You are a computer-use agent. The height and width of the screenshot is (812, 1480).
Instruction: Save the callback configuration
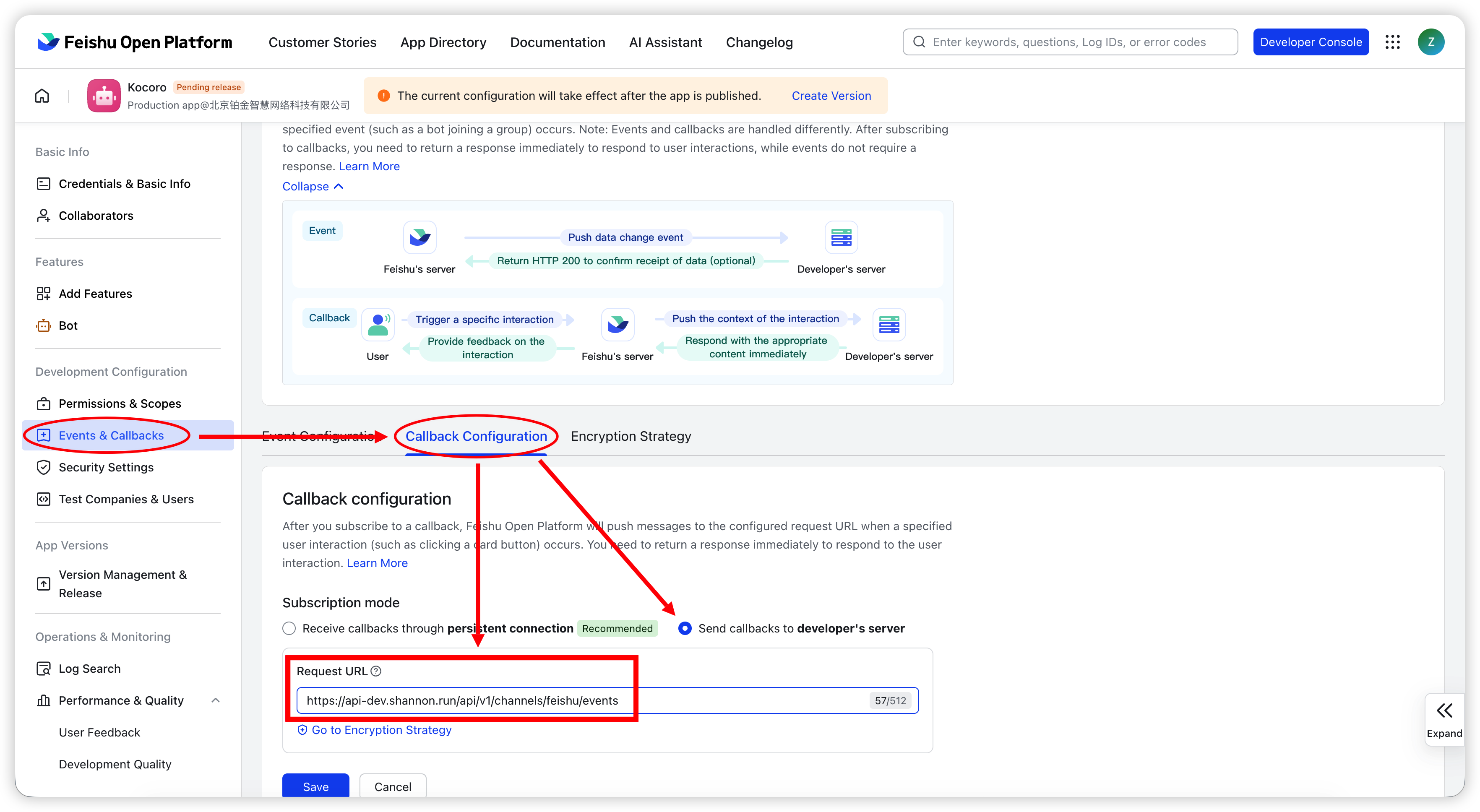click(x=315, y=786)
